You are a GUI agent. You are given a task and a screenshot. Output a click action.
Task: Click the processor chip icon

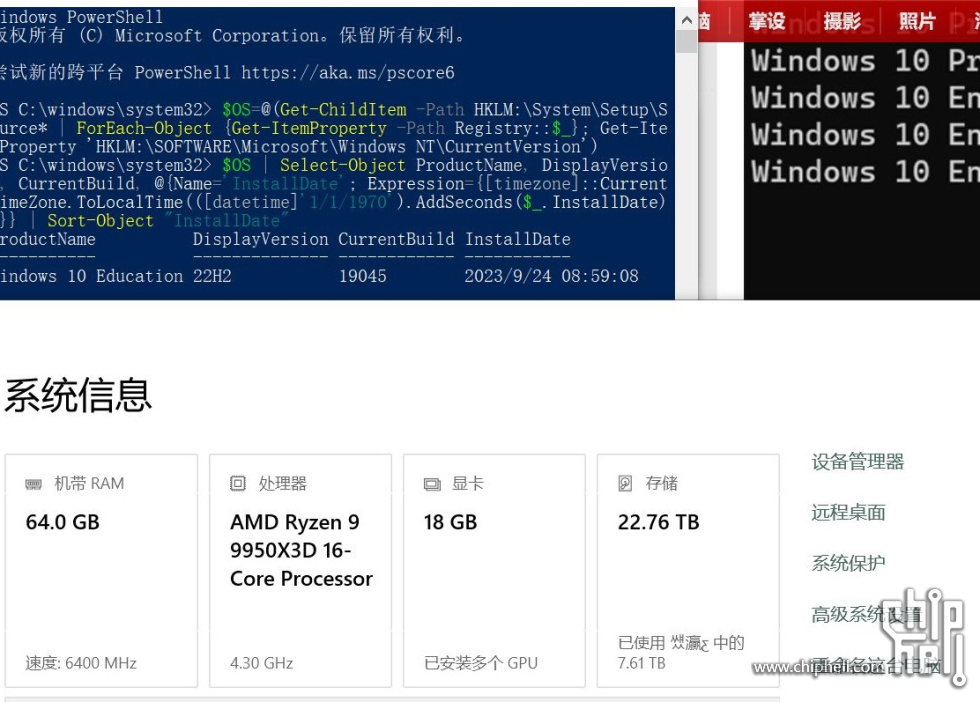(238, 483)
